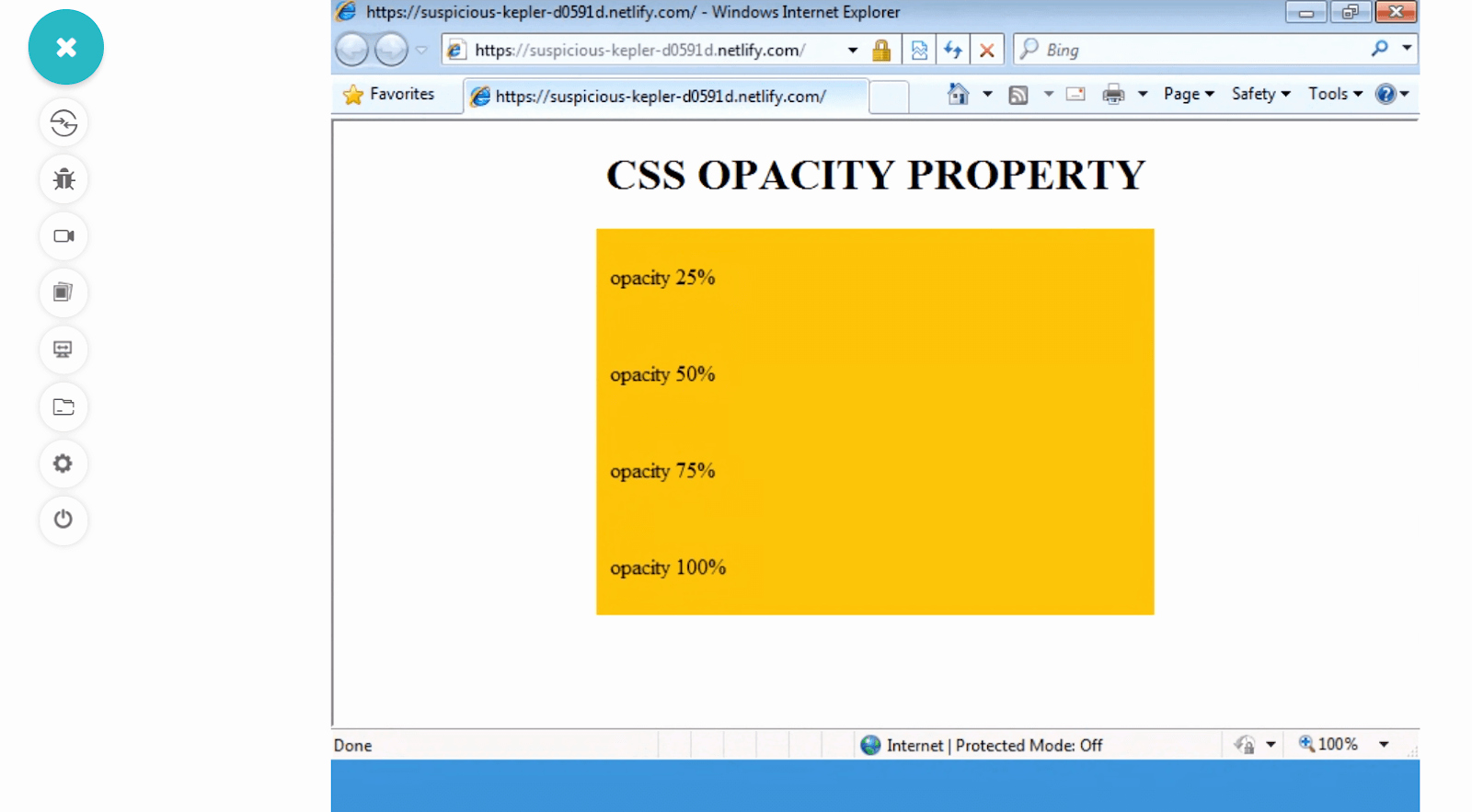The width and height of the screenshot is (1472, 812).
Task: Click the 100% zoom level button
Action: 1328,744
